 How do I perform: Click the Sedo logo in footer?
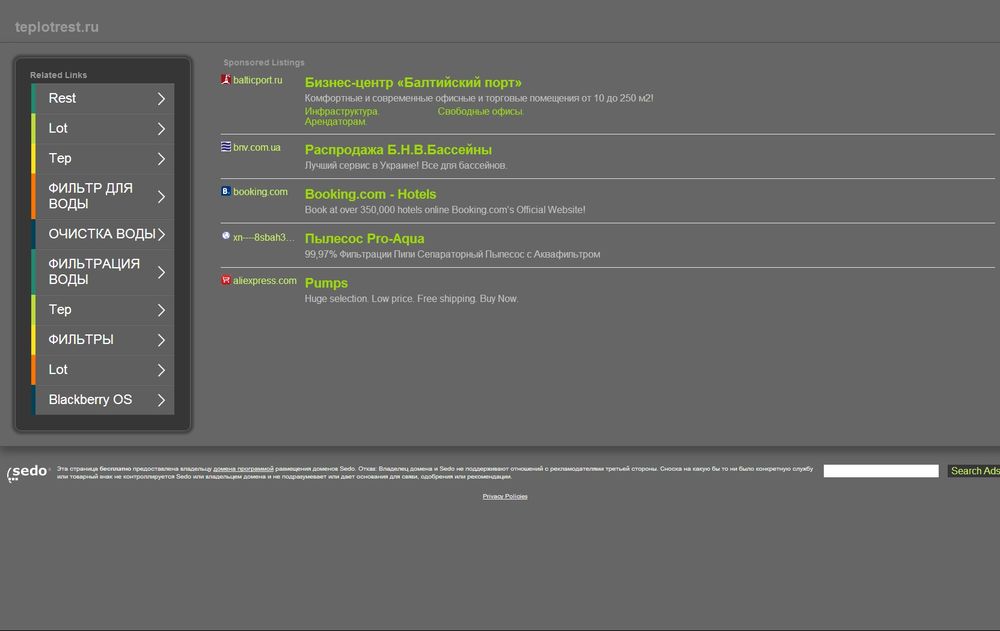[x=28, y=473]
